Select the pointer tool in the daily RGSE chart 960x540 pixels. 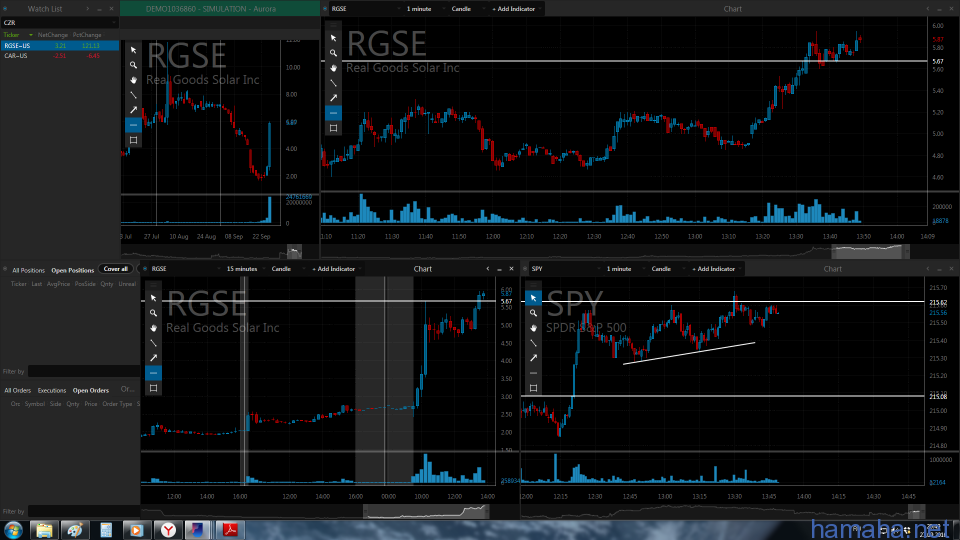(133, 50)
